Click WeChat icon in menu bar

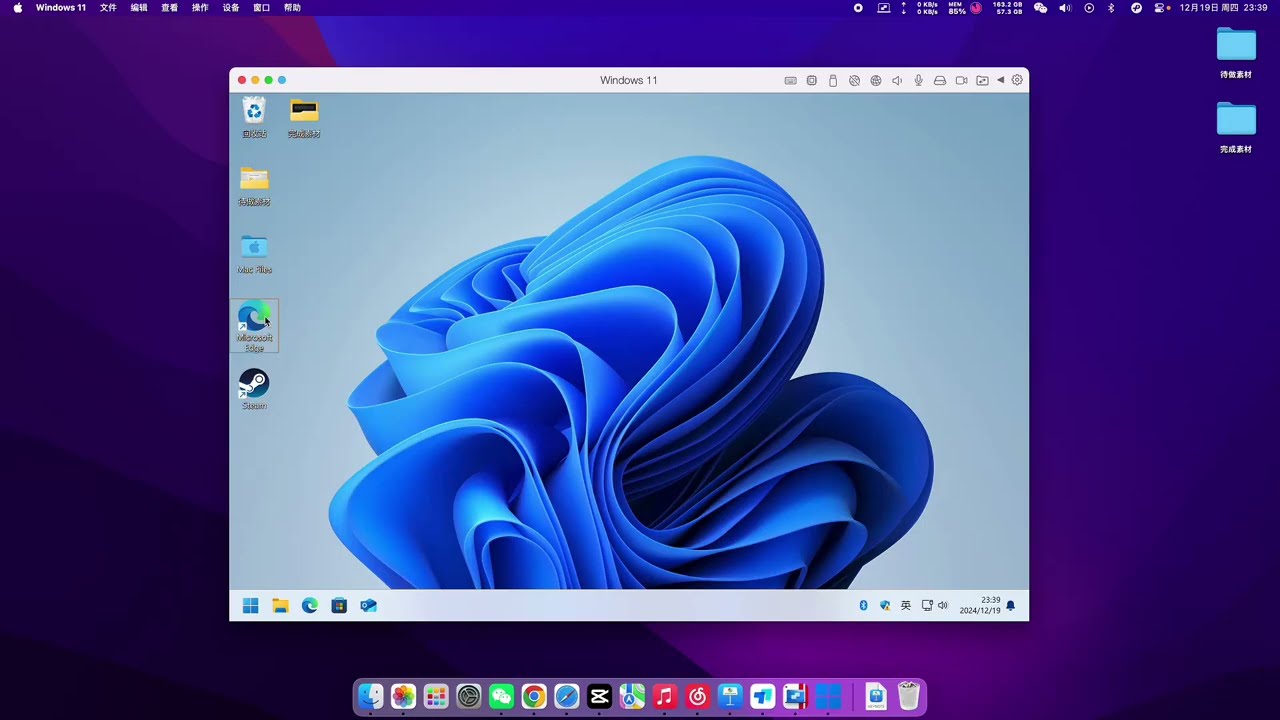1040,8
